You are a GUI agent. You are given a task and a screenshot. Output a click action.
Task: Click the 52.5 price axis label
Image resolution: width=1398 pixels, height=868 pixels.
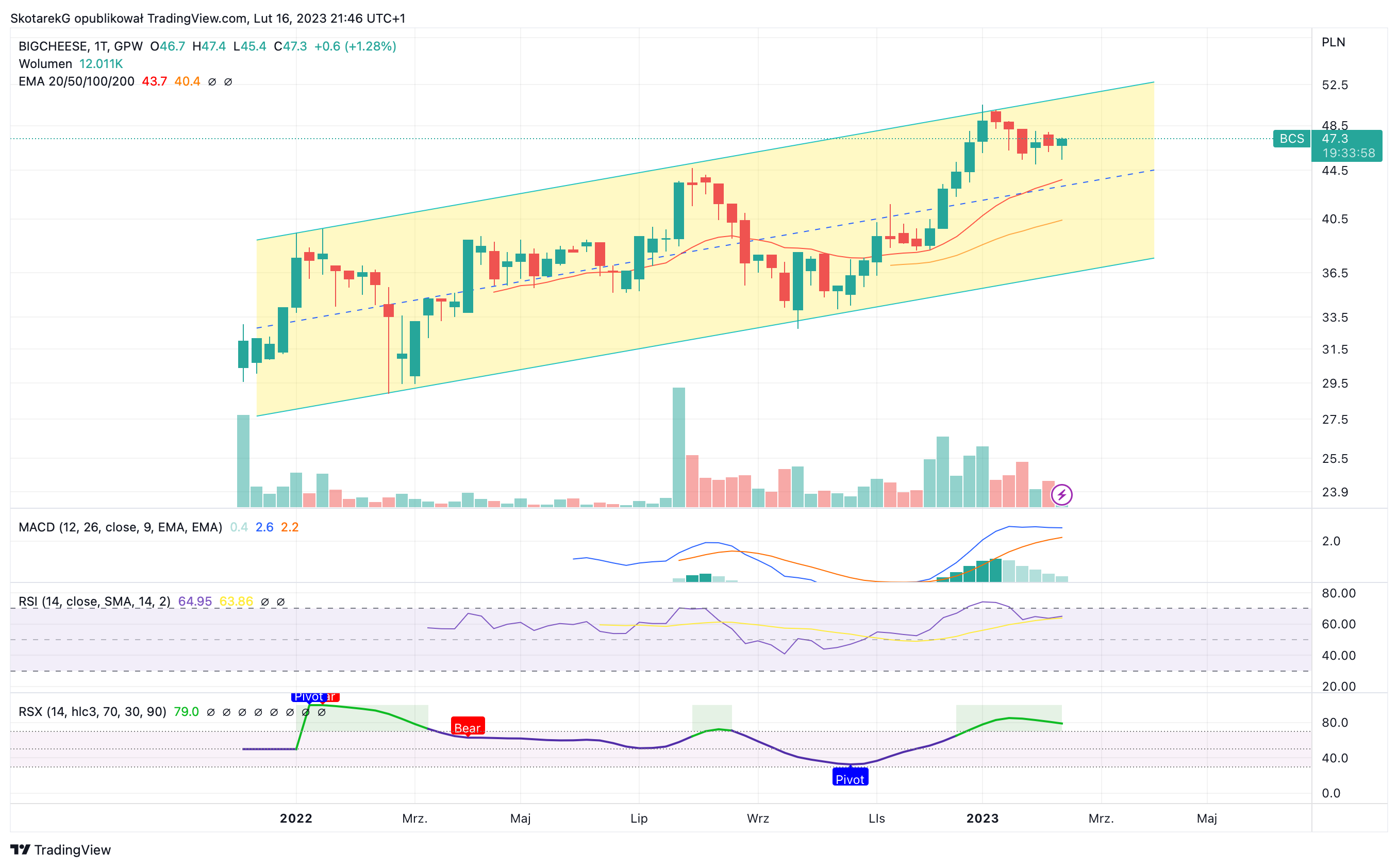[x=1335, y=85]
